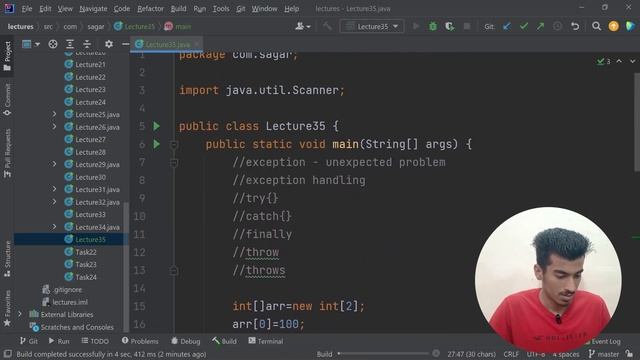Open the TODO tool window button

tap(95, 341)
